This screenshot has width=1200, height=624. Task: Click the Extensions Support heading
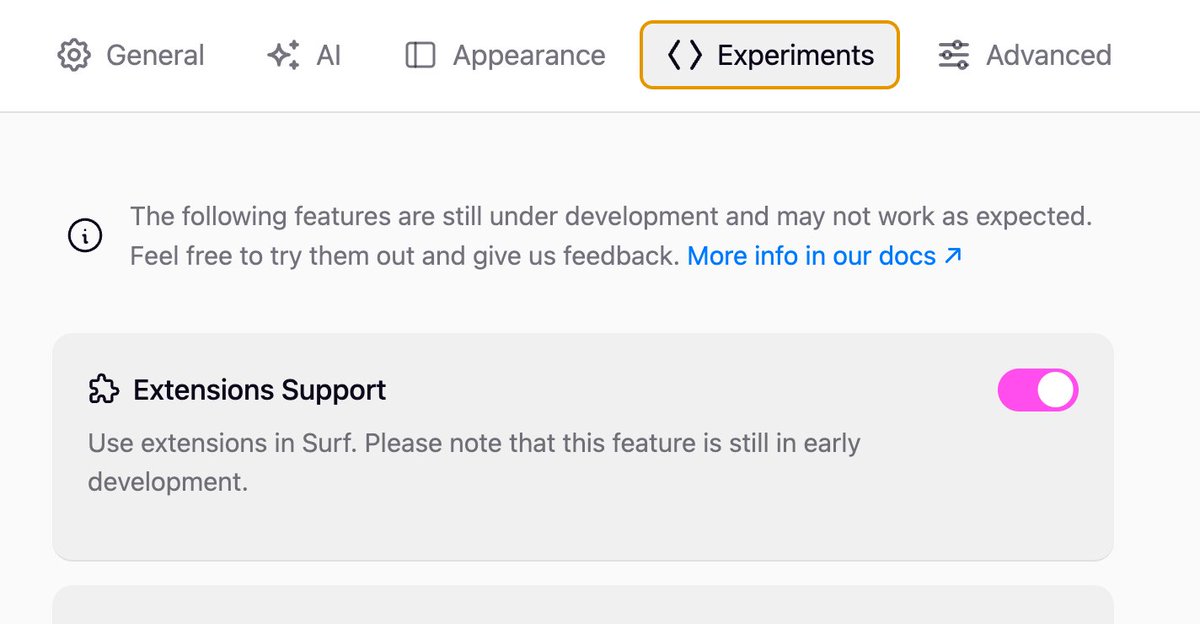[260, 390]
